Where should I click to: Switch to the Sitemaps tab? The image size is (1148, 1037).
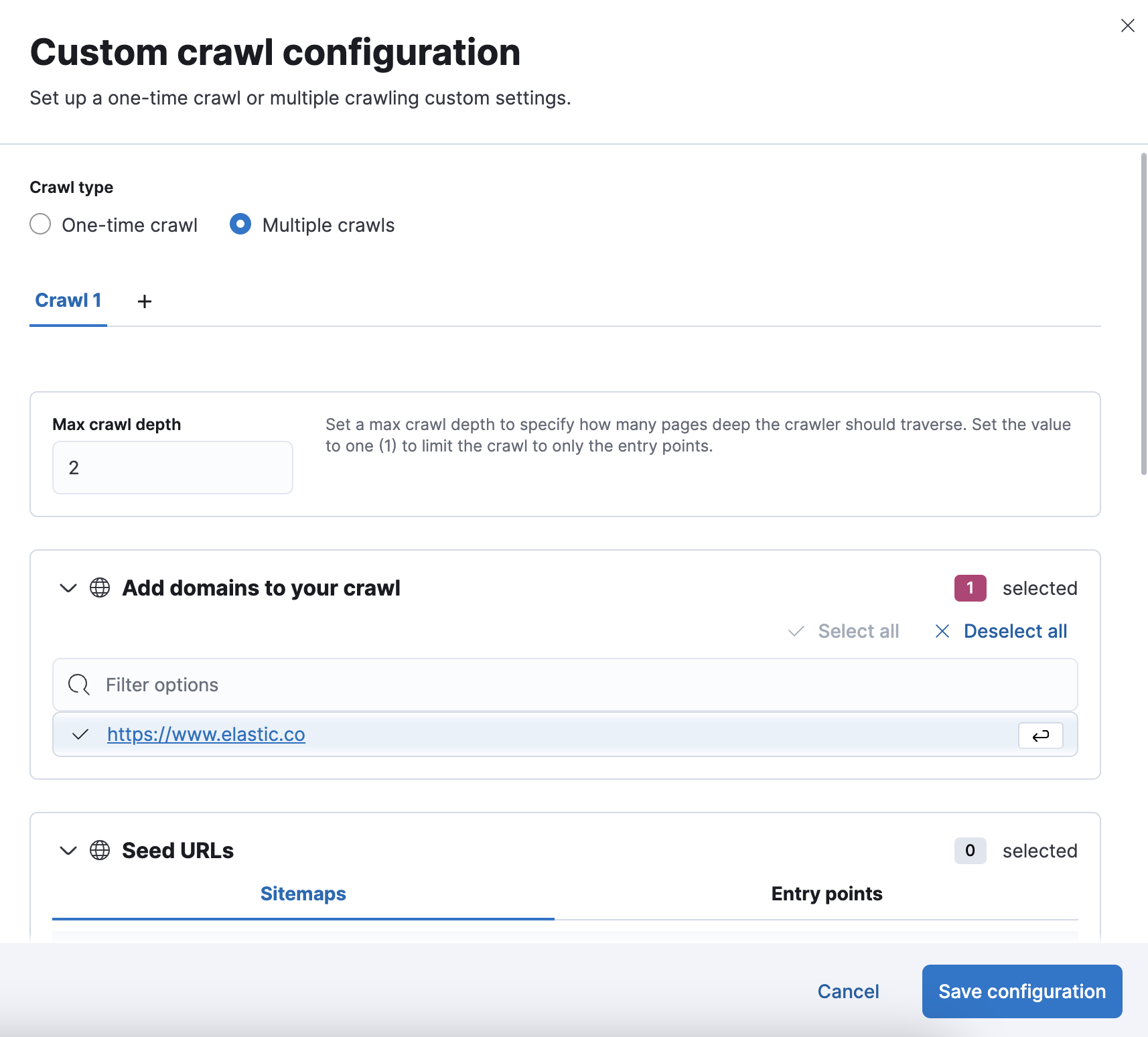(x=303, y=894)
